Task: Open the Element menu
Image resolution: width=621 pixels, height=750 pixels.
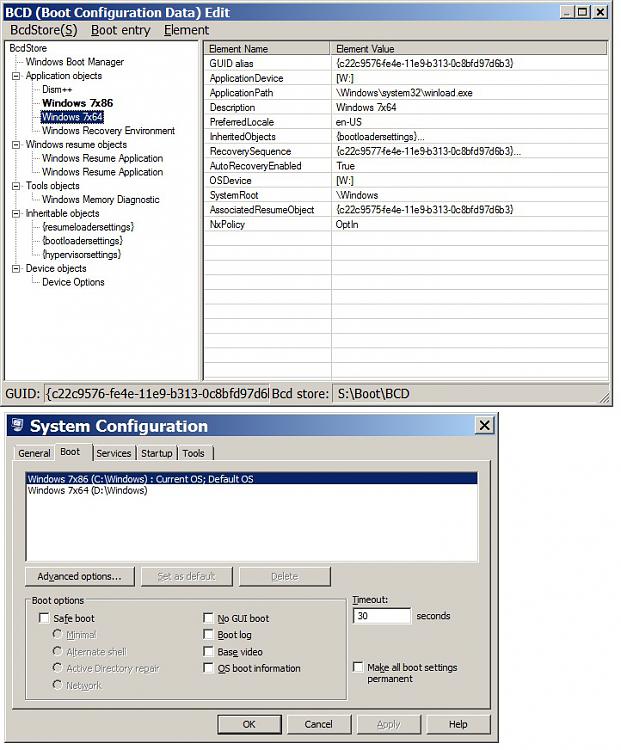Action: 186,30
